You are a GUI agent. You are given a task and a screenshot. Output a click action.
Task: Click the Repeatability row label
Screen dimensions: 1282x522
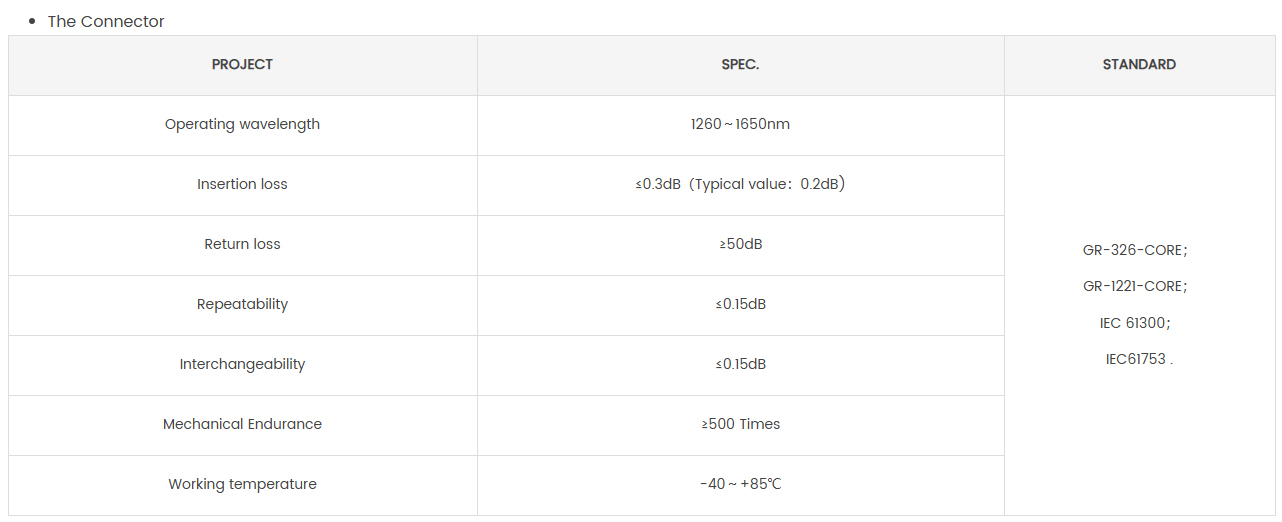tap(242, 304)
